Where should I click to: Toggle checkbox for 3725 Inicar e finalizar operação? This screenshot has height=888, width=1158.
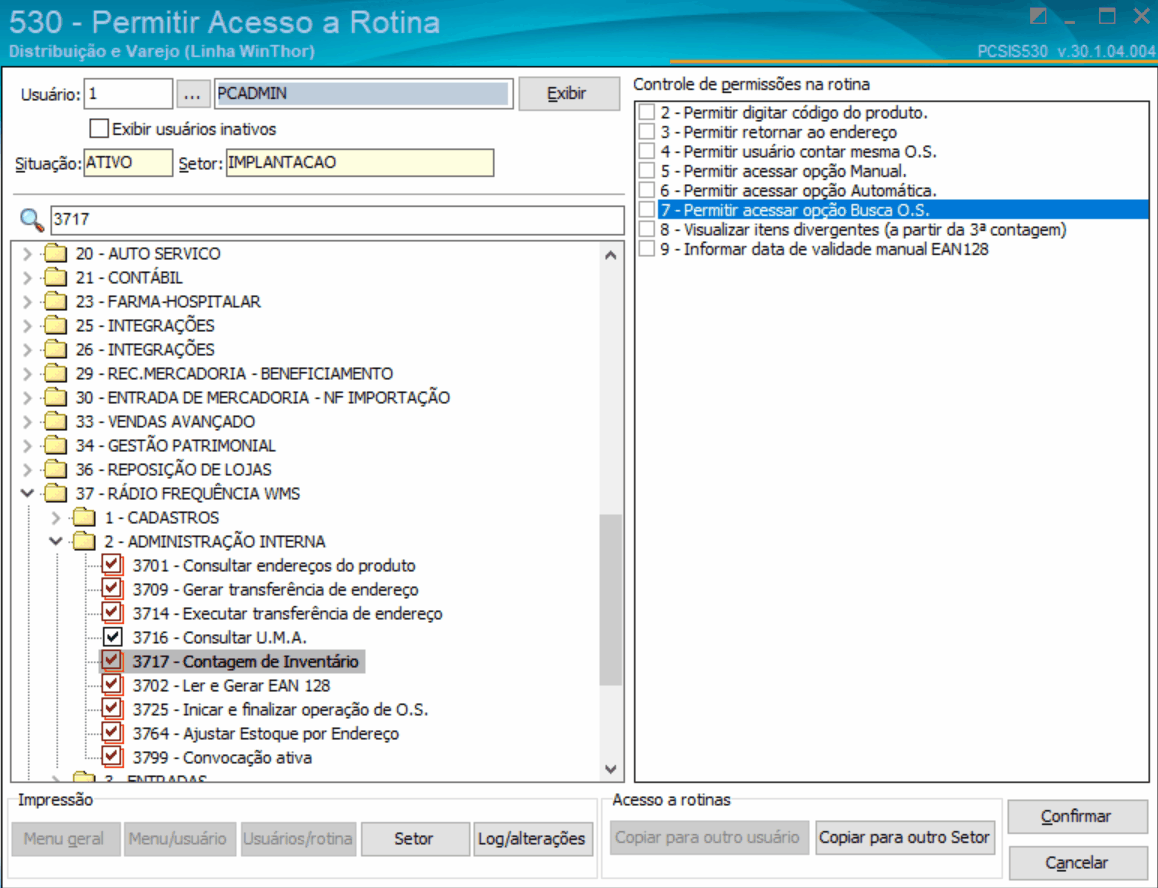point(112,709)
